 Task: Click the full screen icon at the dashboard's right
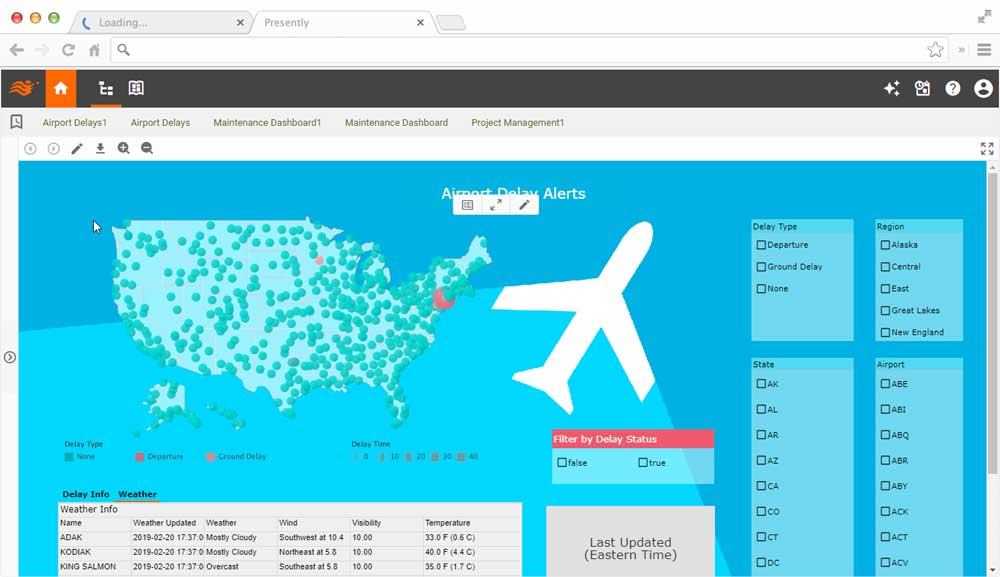(987, 149)
